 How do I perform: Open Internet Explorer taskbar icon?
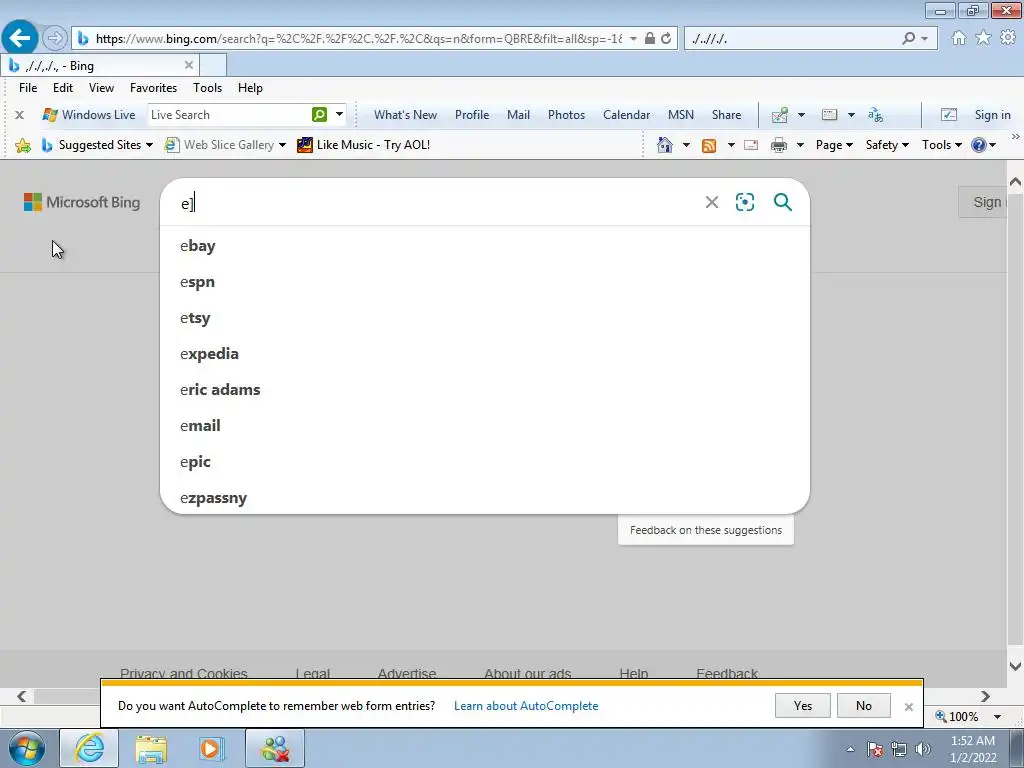point(89,748)
